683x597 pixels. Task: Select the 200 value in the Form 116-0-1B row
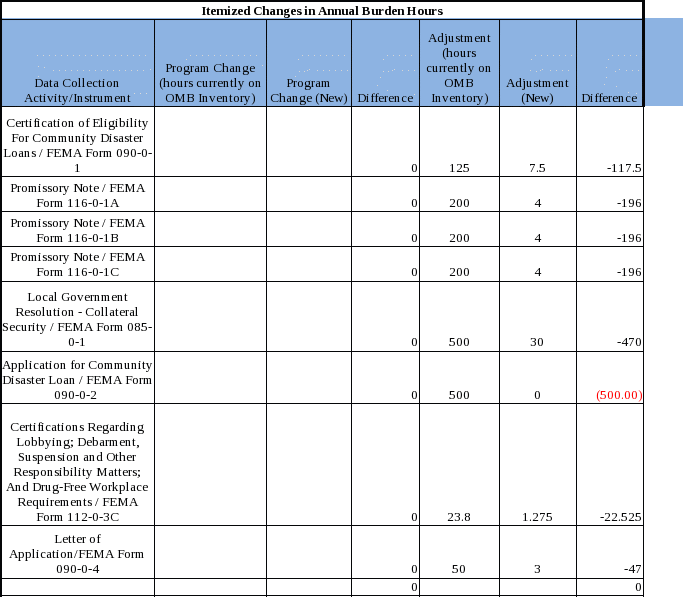pyautogui.click(x=460, y=238)
